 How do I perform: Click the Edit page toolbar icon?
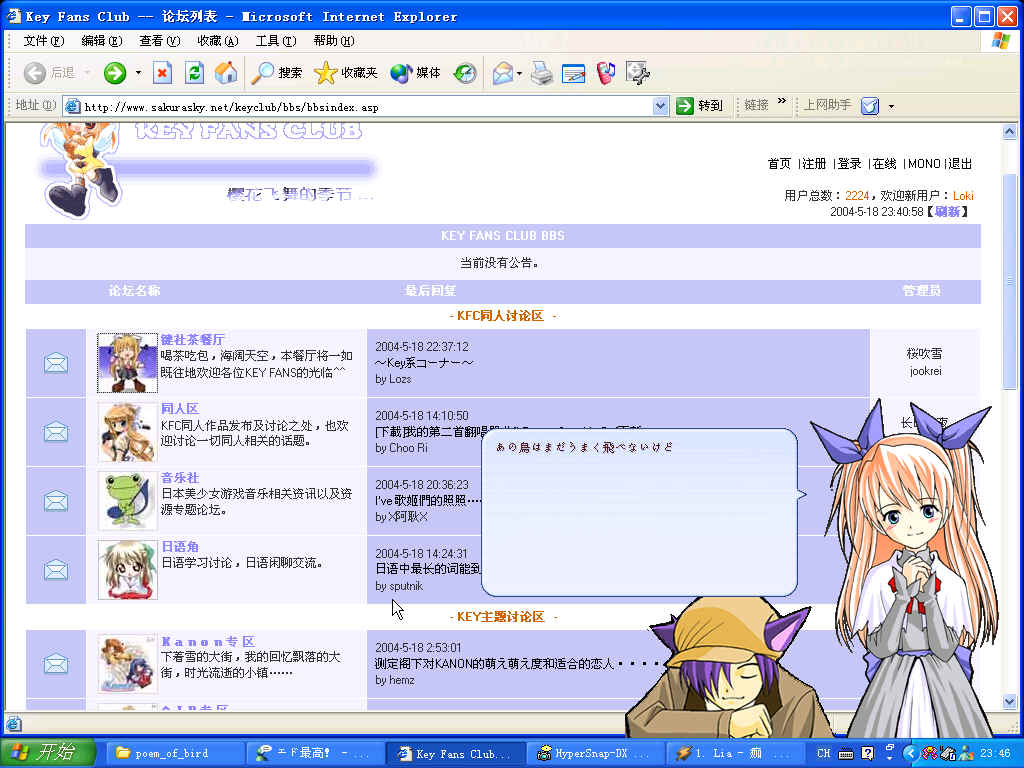[x=573, y=72]
